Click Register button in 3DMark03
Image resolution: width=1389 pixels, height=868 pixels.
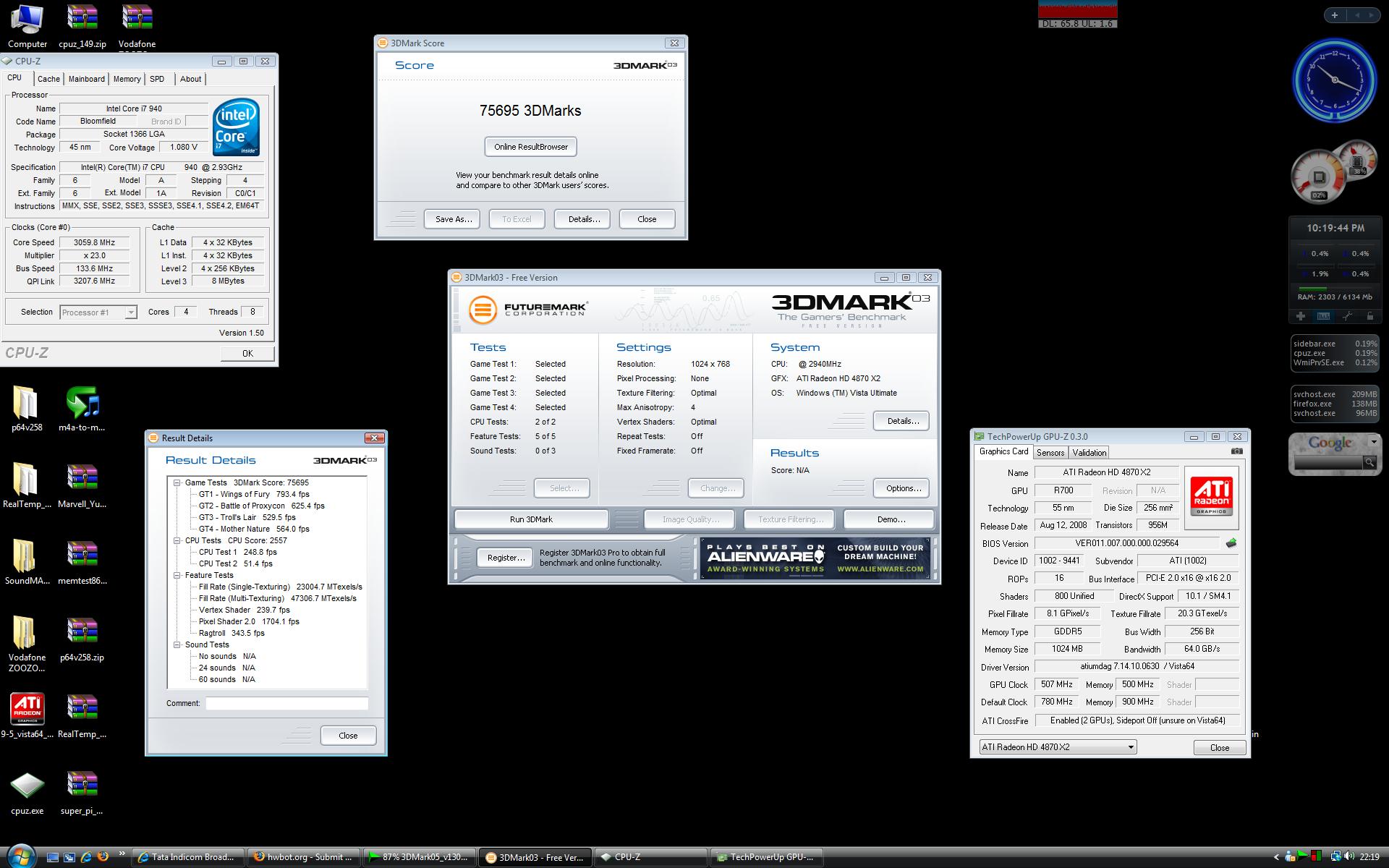click(x=506, y=558)
